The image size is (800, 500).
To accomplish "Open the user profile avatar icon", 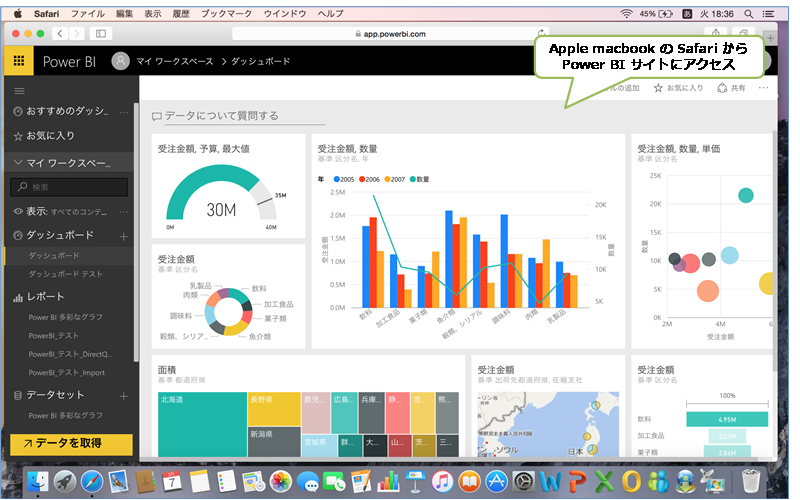I will [x=120, y=61].
